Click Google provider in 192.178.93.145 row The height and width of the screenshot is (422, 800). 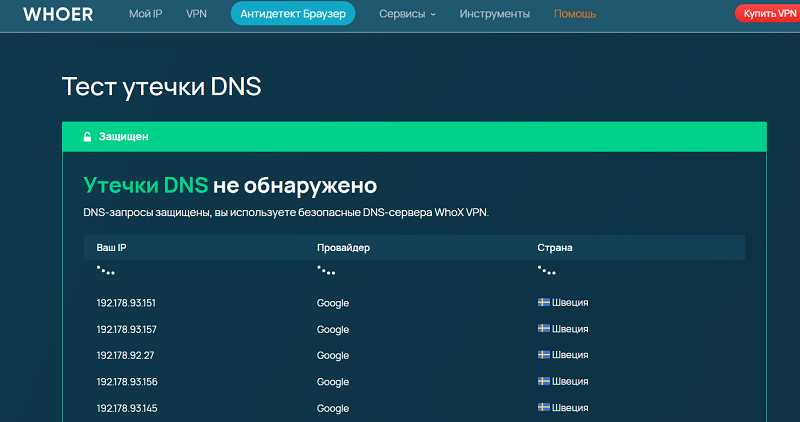coord(333,409)
